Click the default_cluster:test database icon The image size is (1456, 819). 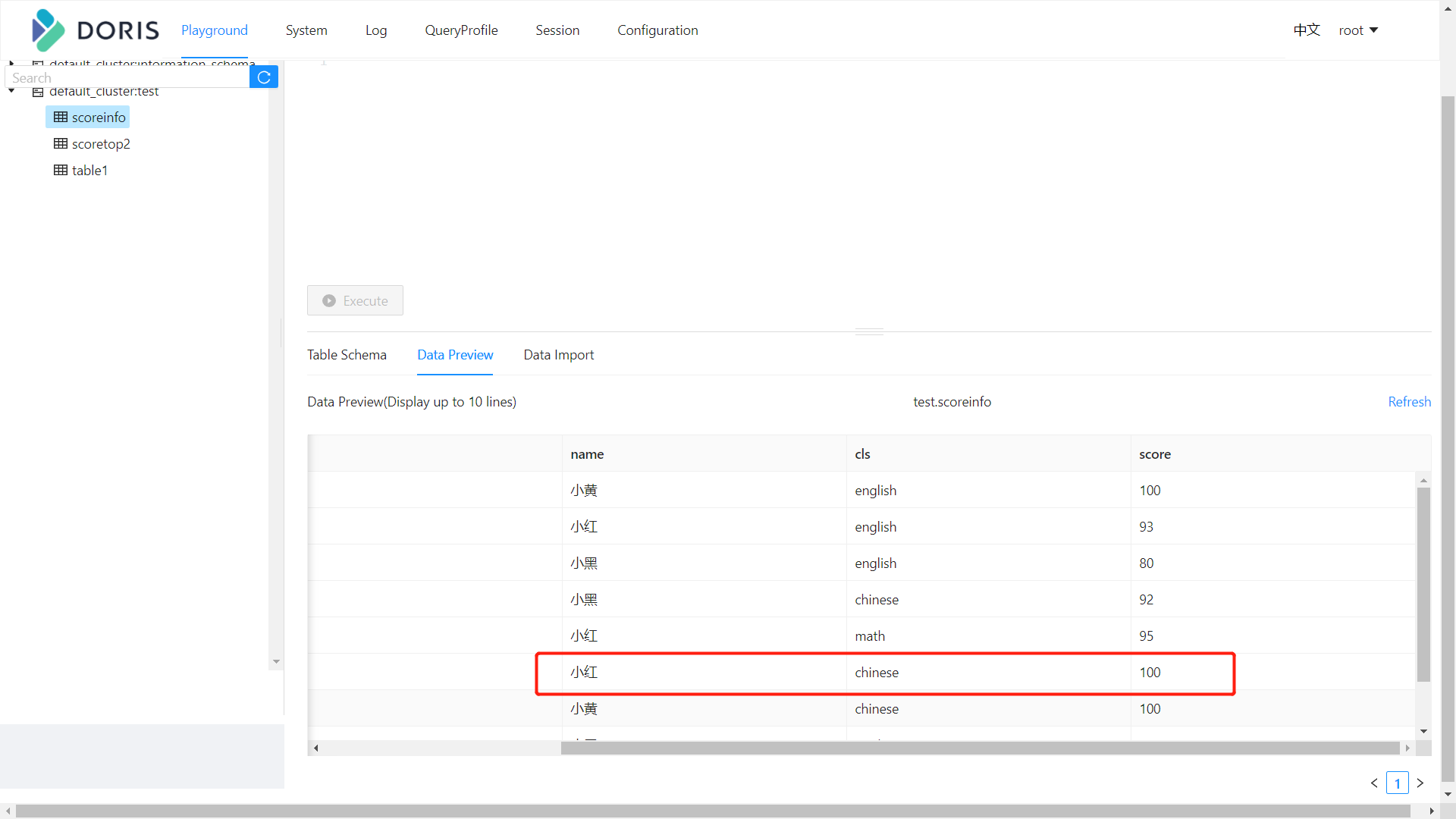pos(38,92)
